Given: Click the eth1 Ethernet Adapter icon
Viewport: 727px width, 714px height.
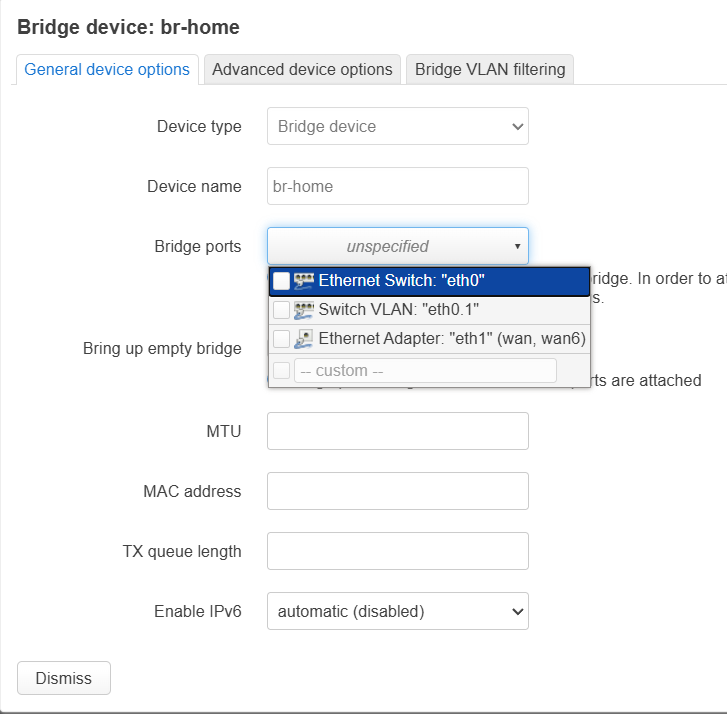Looking at the screenshot, I should tap(304, 339).
